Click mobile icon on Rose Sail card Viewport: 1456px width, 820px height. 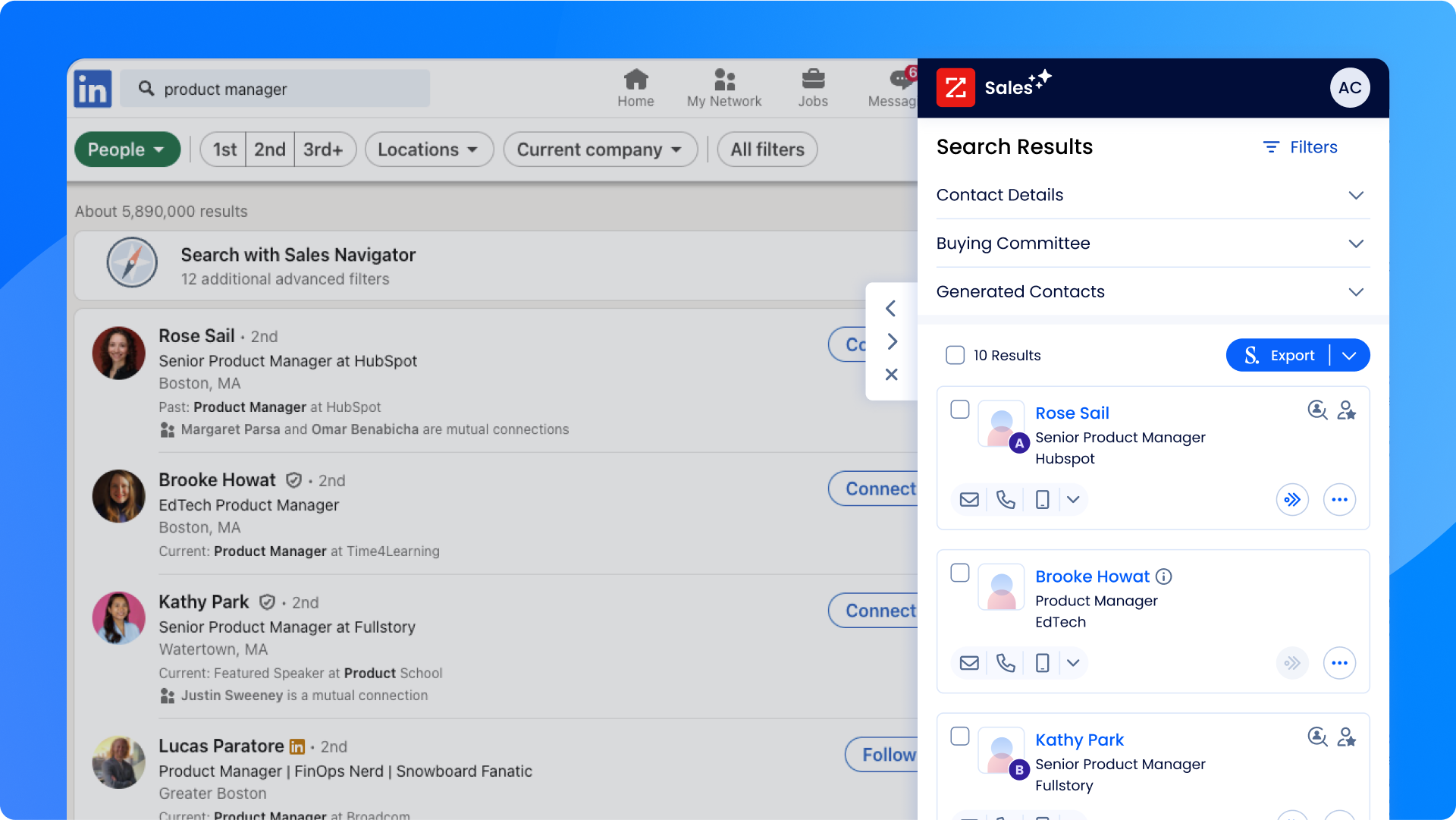click(x=1043, y=500)
